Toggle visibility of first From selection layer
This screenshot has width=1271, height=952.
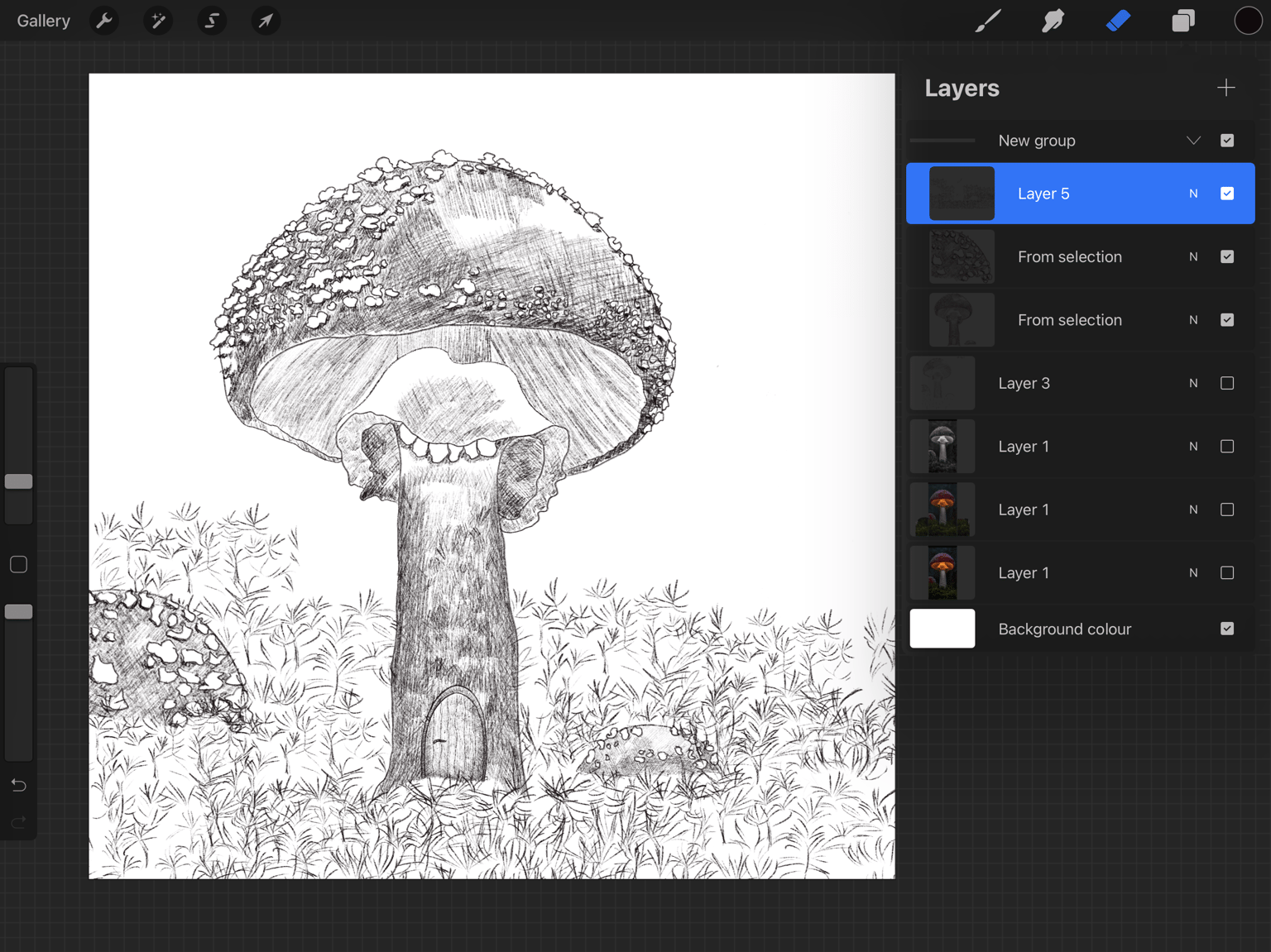[x=1227, y=257]
